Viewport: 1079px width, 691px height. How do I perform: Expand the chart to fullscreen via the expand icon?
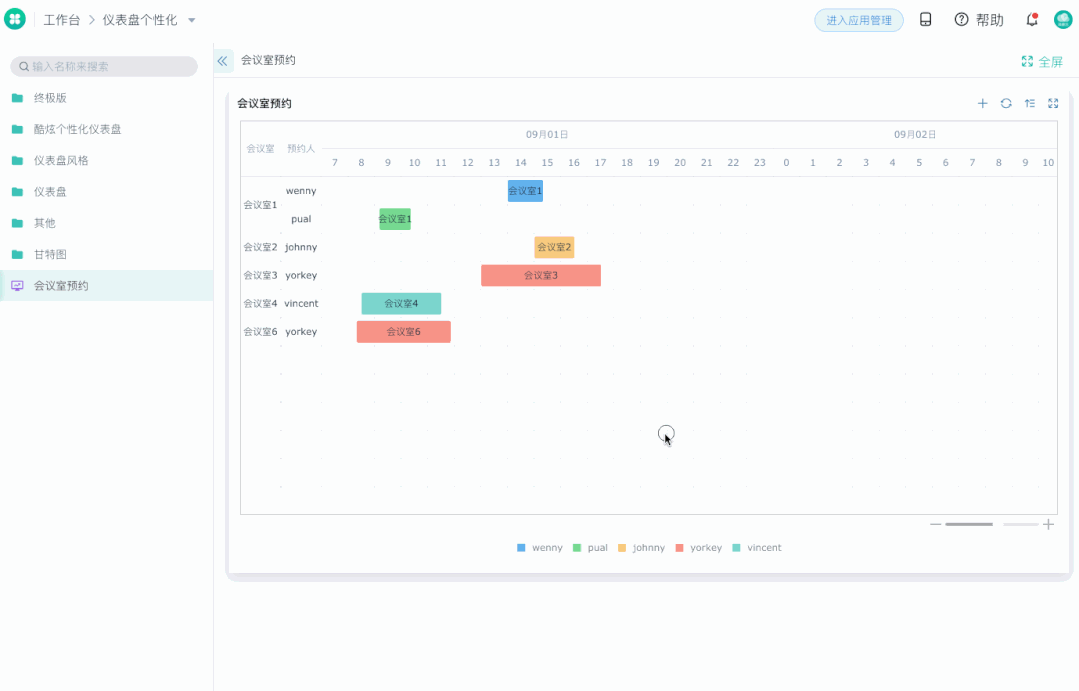click(1052, 103)
